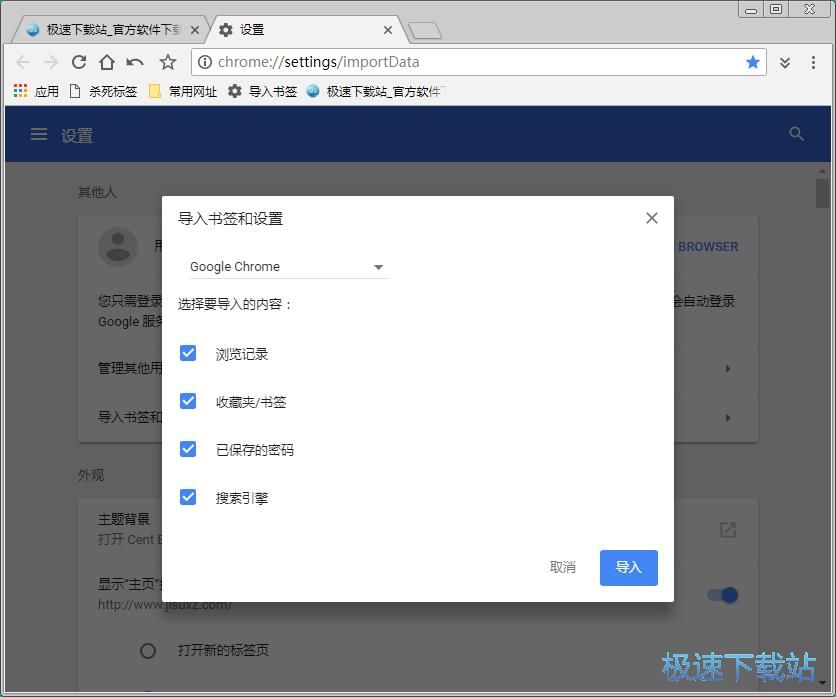
Task: Click the blue star inside the address bar
Action: click(752, 62)
